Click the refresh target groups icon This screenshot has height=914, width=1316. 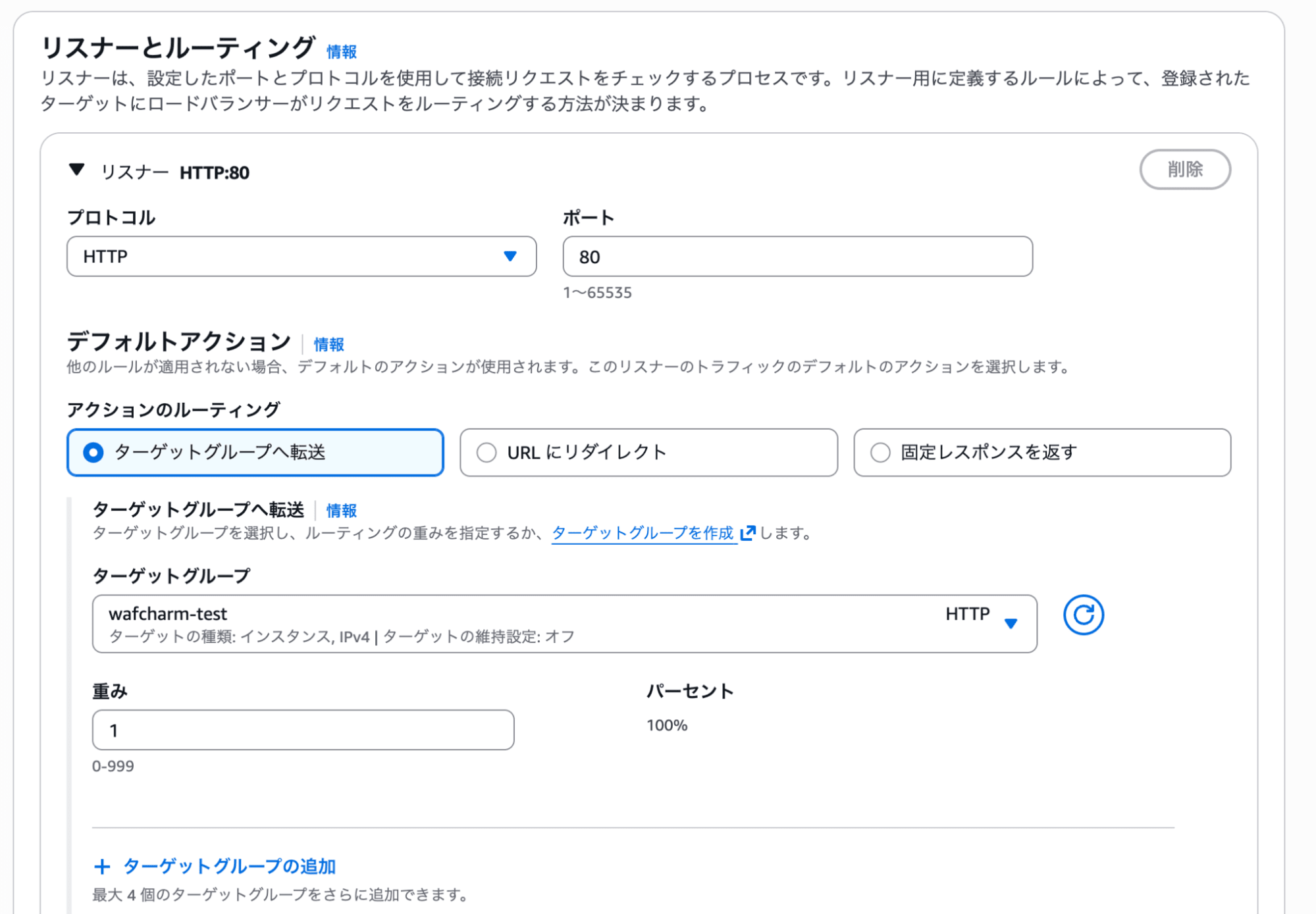[1083, 615]
